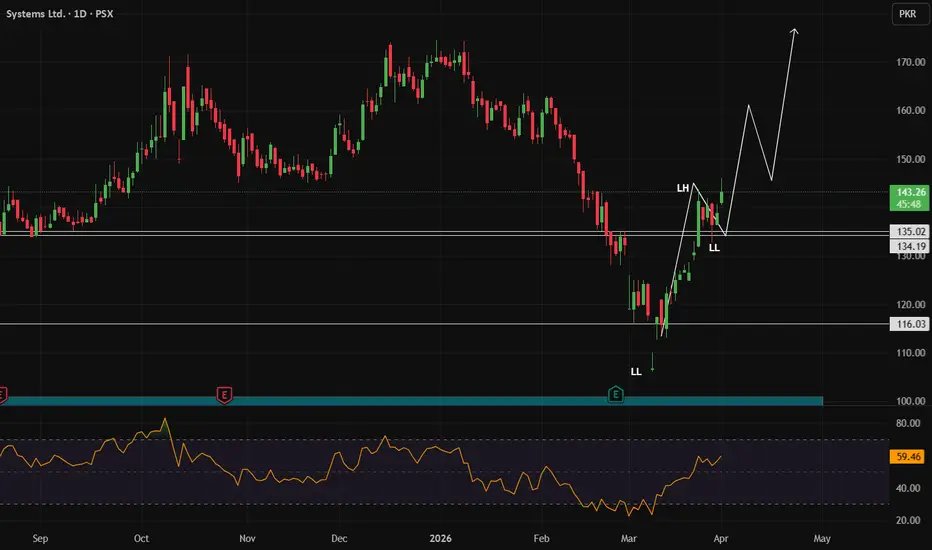932x550 pixels.
Task: Click the 110.00 price axis label
Action: 911,353
